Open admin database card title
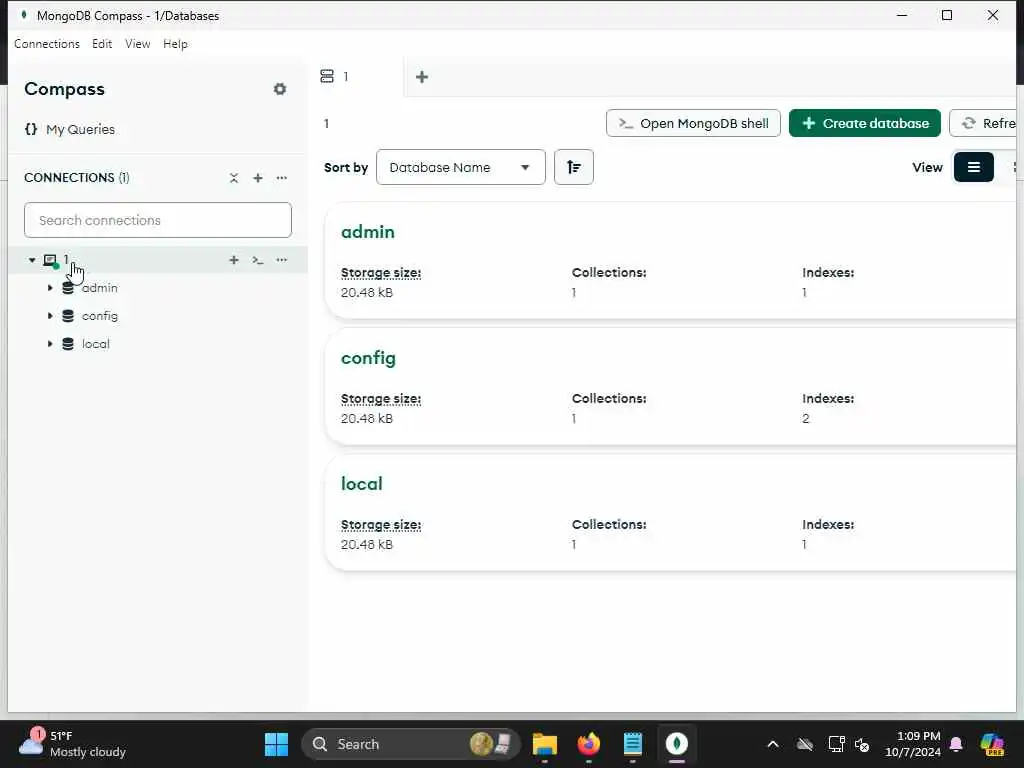 (x=368, y=232)
